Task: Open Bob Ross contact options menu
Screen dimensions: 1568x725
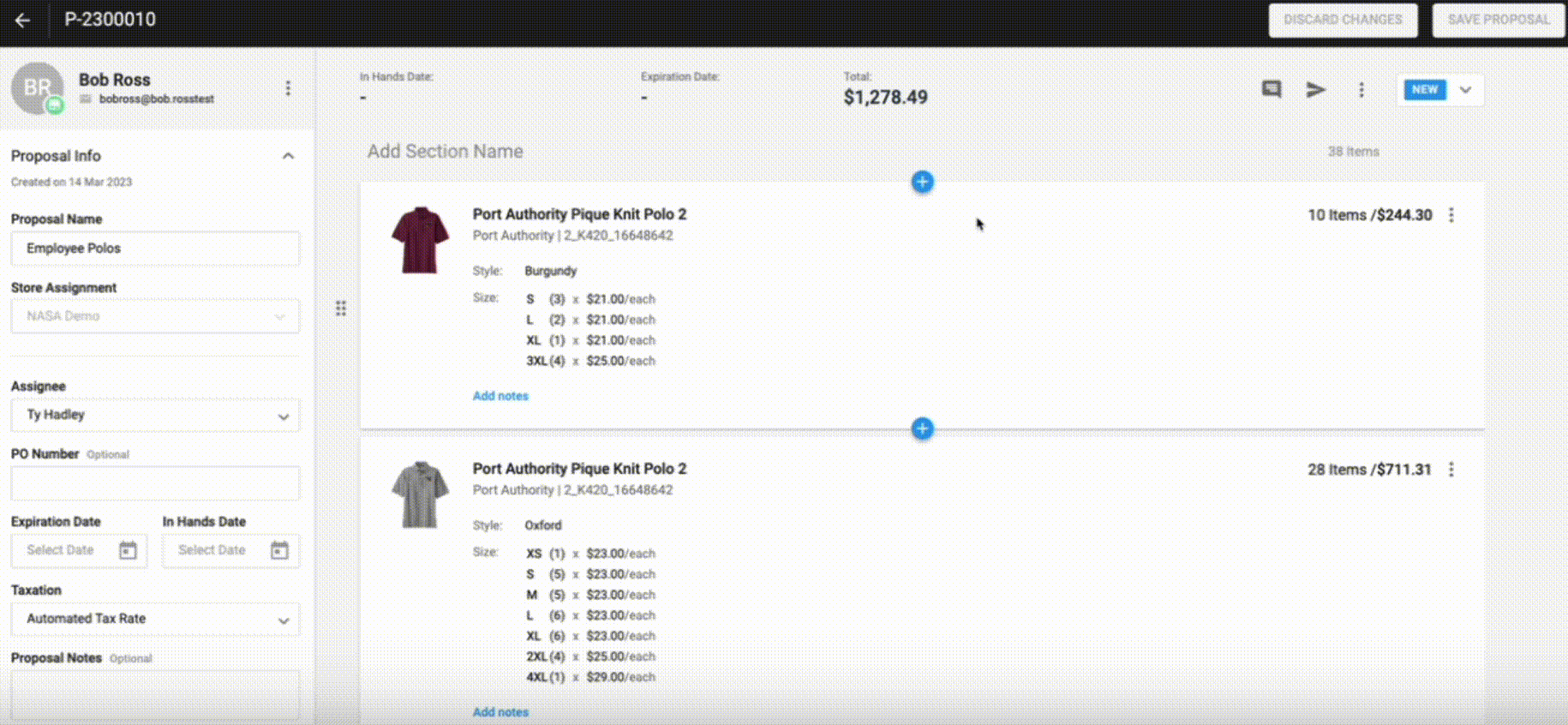Action: (288, 88)
